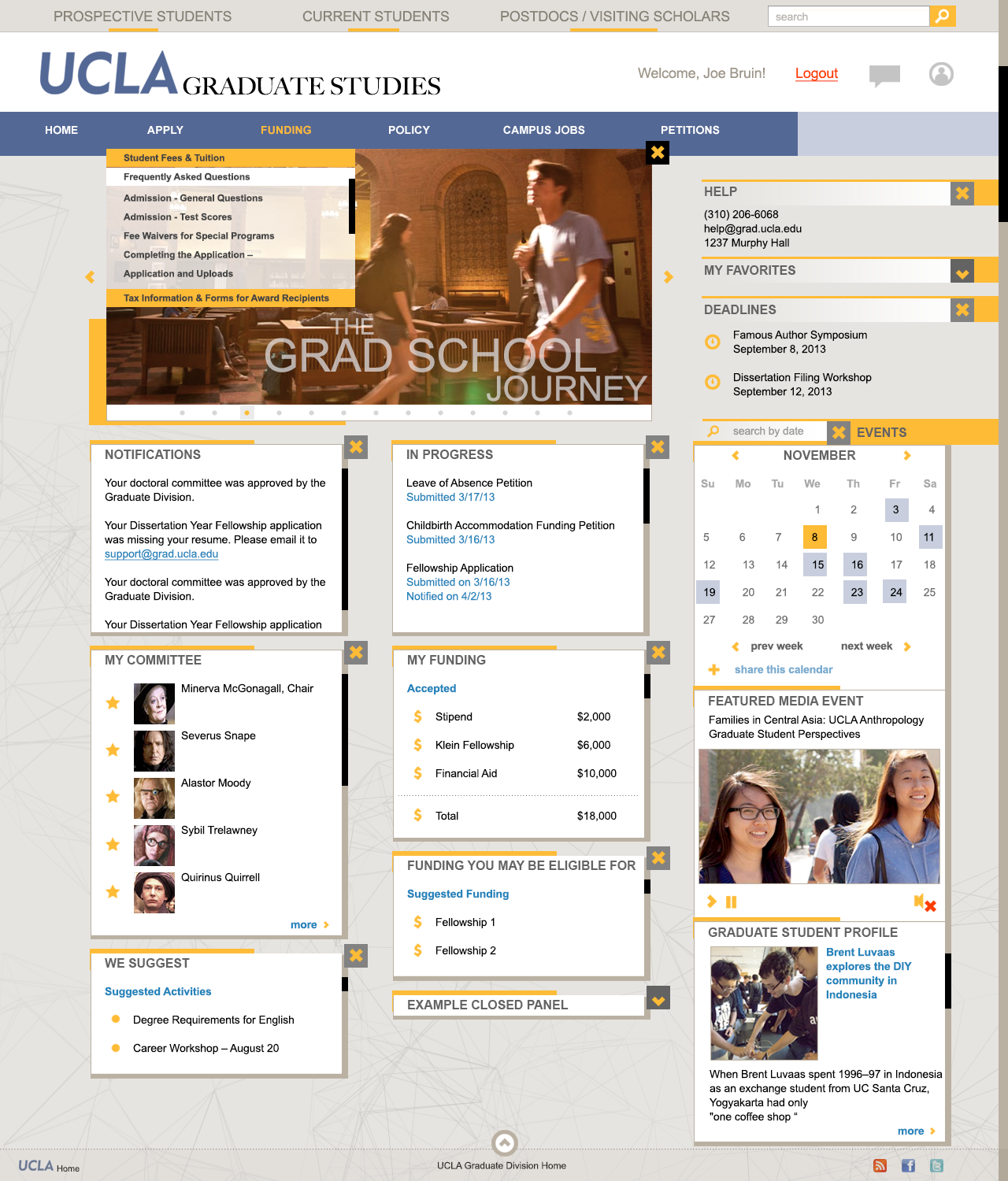Click the back-to-top circle arrow icon

pos(504,1142)
